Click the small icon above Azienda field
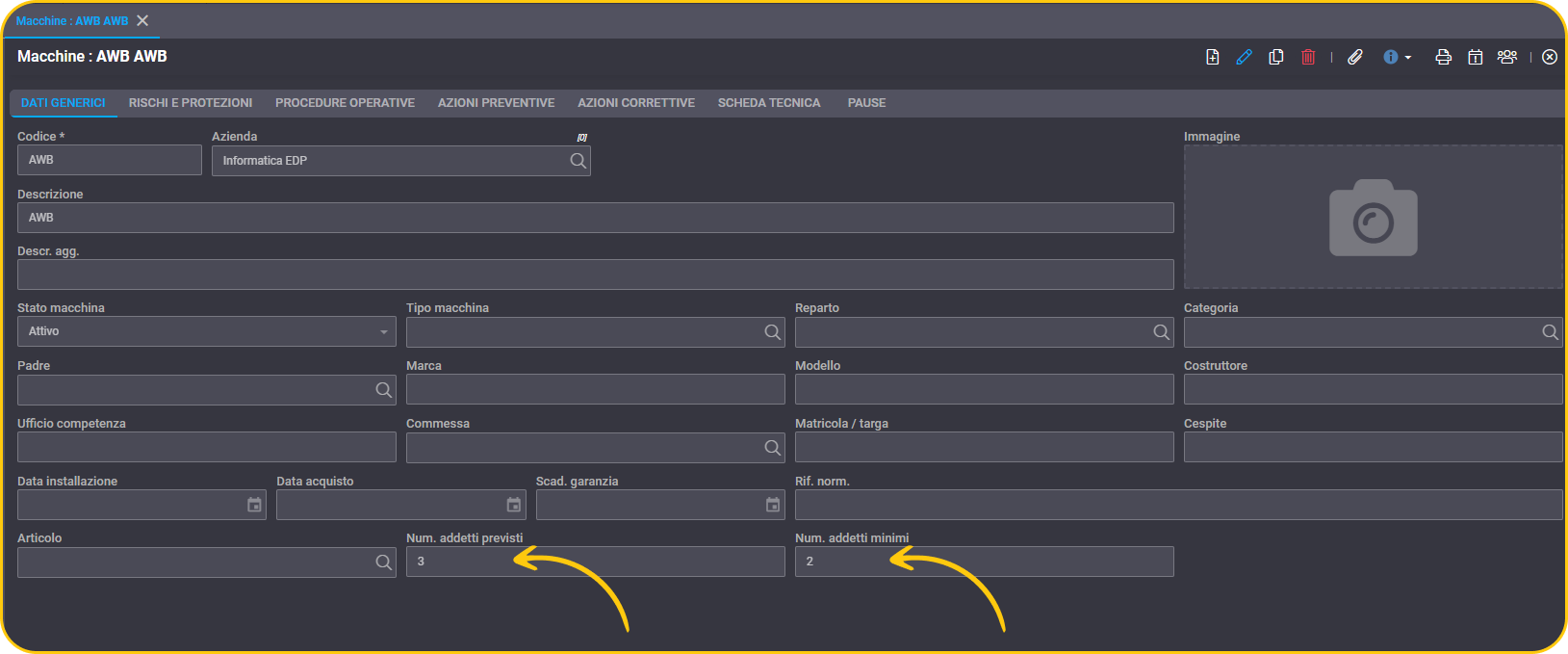The image size is (1568, 654). 581,137
